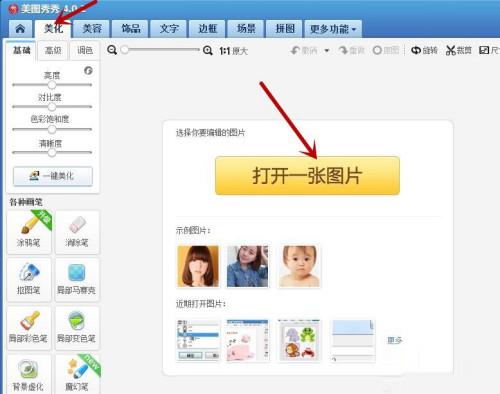The height and width of the screenshot is (394, 500).
Task: Click the restore original image button
Action: click(386, 51)
